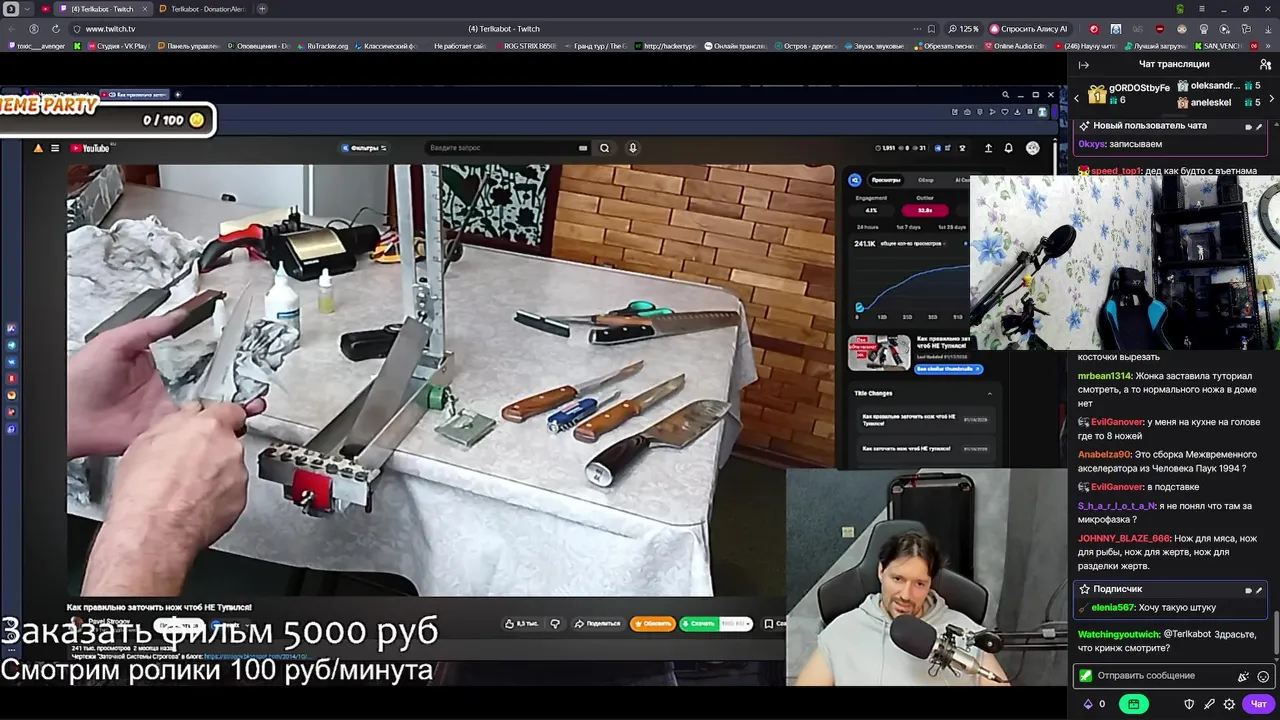Click username Watchingyoutwich in chat
The image size is (1280, 720).
tap(1118, 634)
